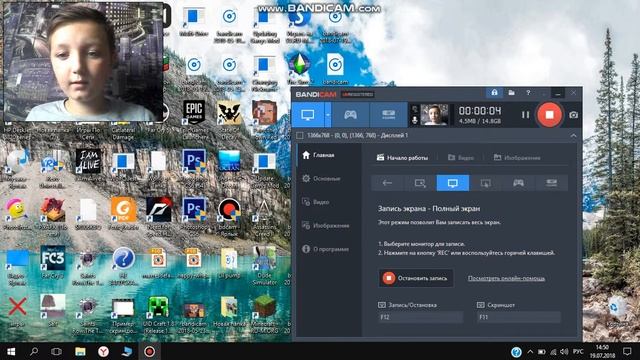Image resolution: width=640 pixels, height=360 pixels.
Task: Select the gamepad icon in mode row
Action: tap(518, 183)
